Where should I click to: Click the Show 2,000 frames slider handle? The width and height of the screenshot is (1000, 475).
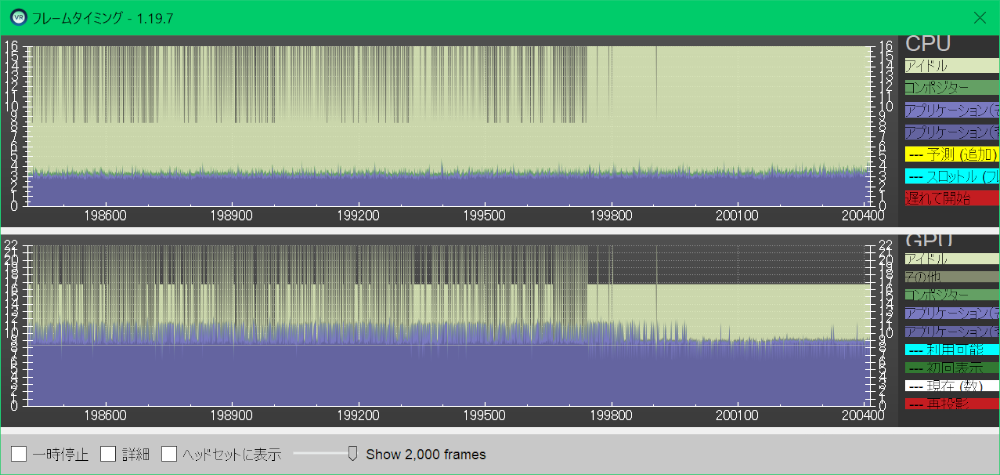tap(352, 454)
